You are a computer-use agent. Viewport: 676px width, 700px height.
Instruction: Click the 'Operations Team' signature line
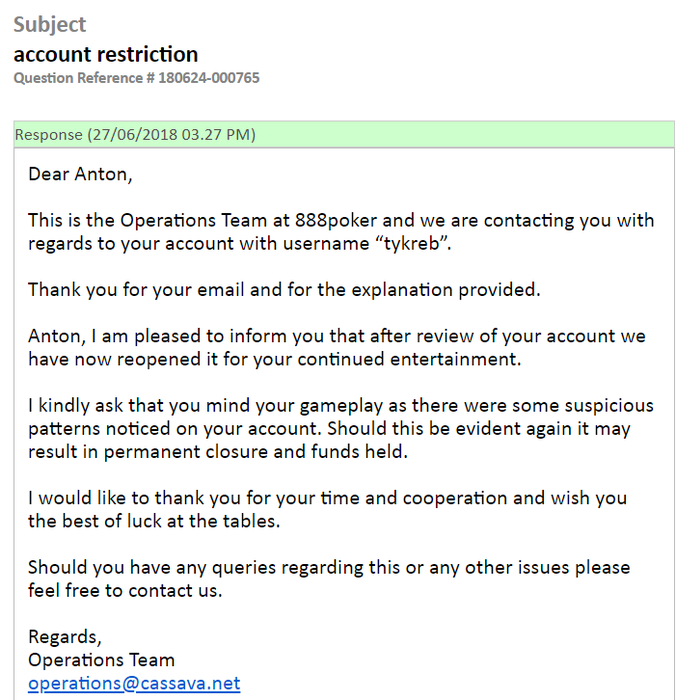pos(101,660)
